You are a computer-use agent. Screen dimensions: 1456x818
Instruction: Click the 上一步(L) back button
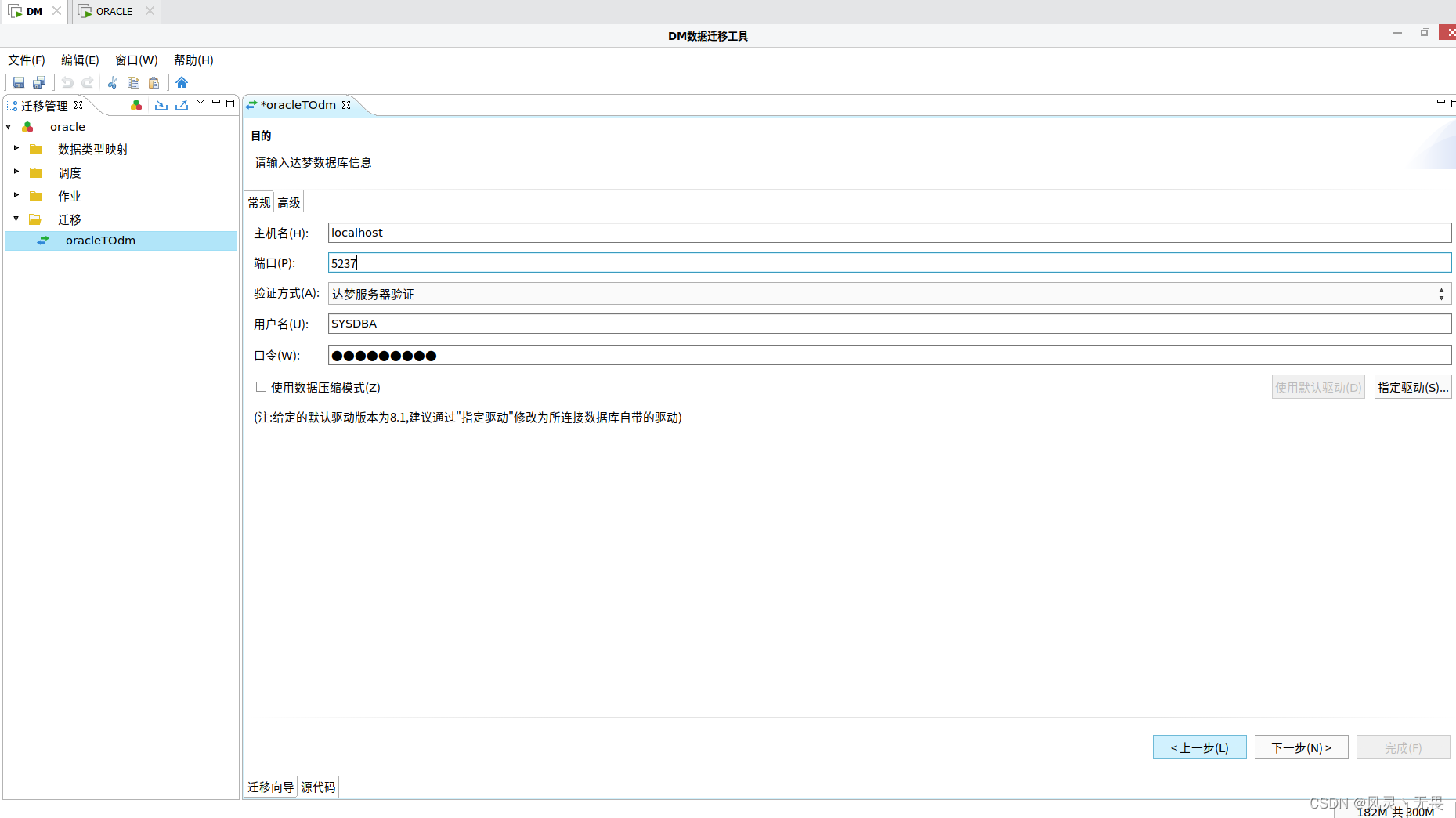coord(1200,747)
